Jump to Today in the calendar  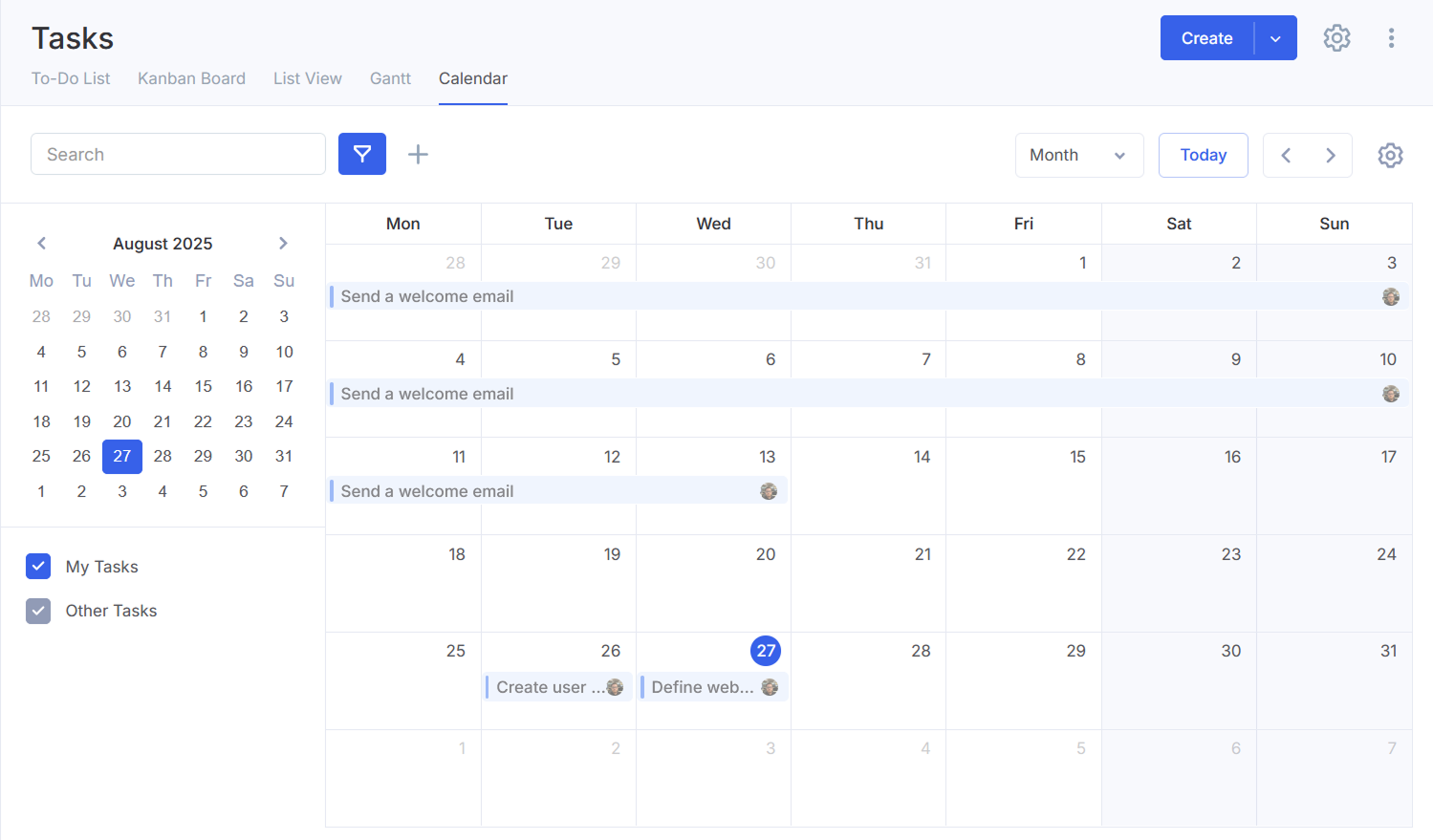1203,155
